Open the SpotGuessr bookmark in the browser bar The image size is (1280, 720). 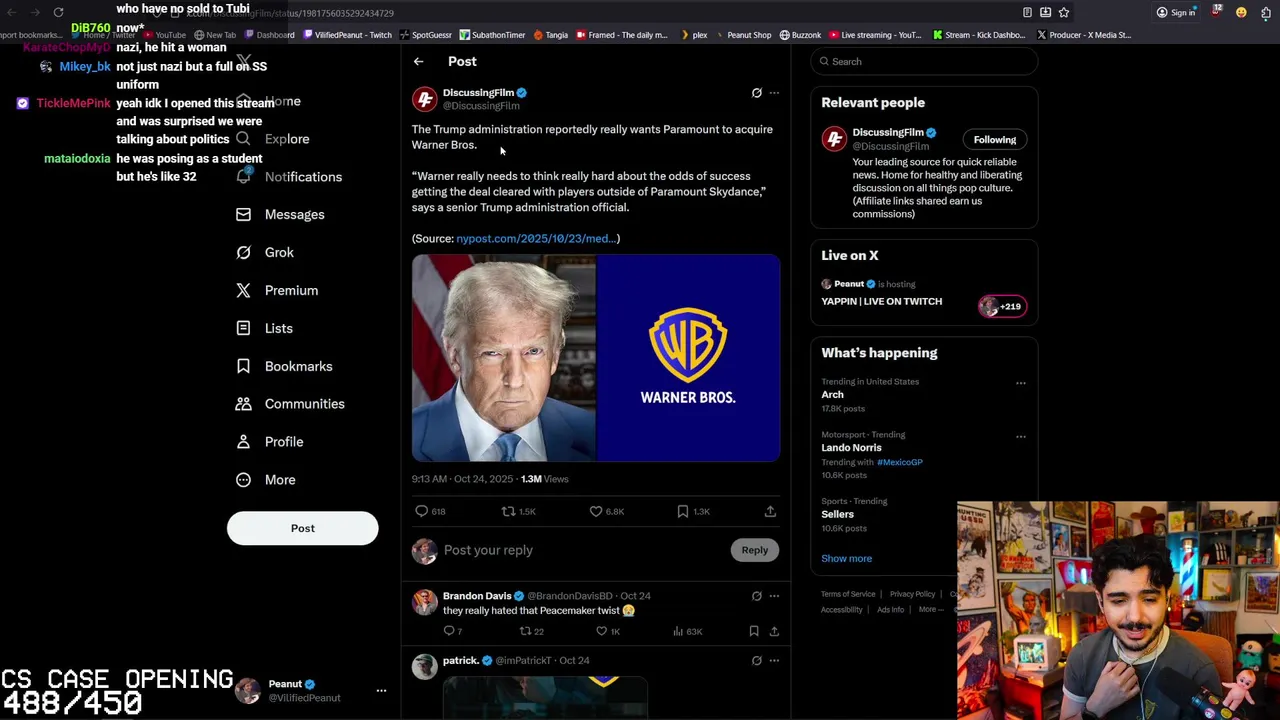[x=426, y=35]
